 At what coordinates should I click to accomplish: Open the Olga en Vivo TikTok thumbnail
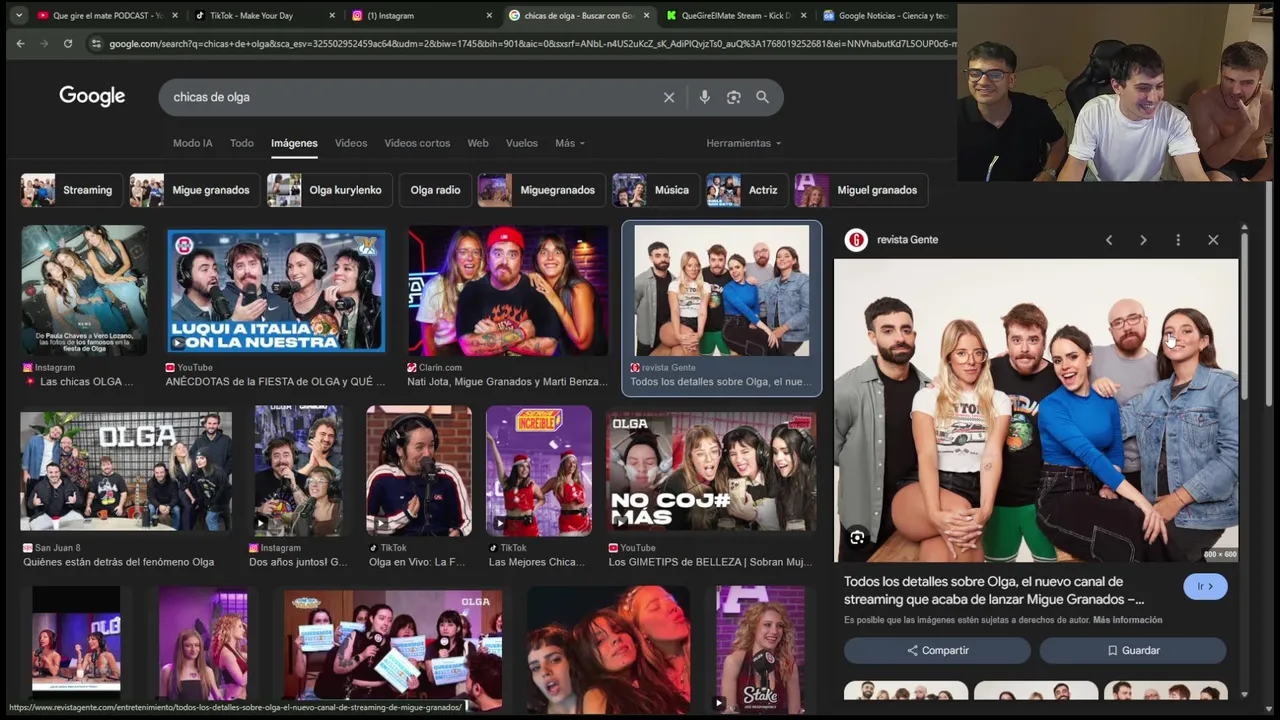(418, 471)
